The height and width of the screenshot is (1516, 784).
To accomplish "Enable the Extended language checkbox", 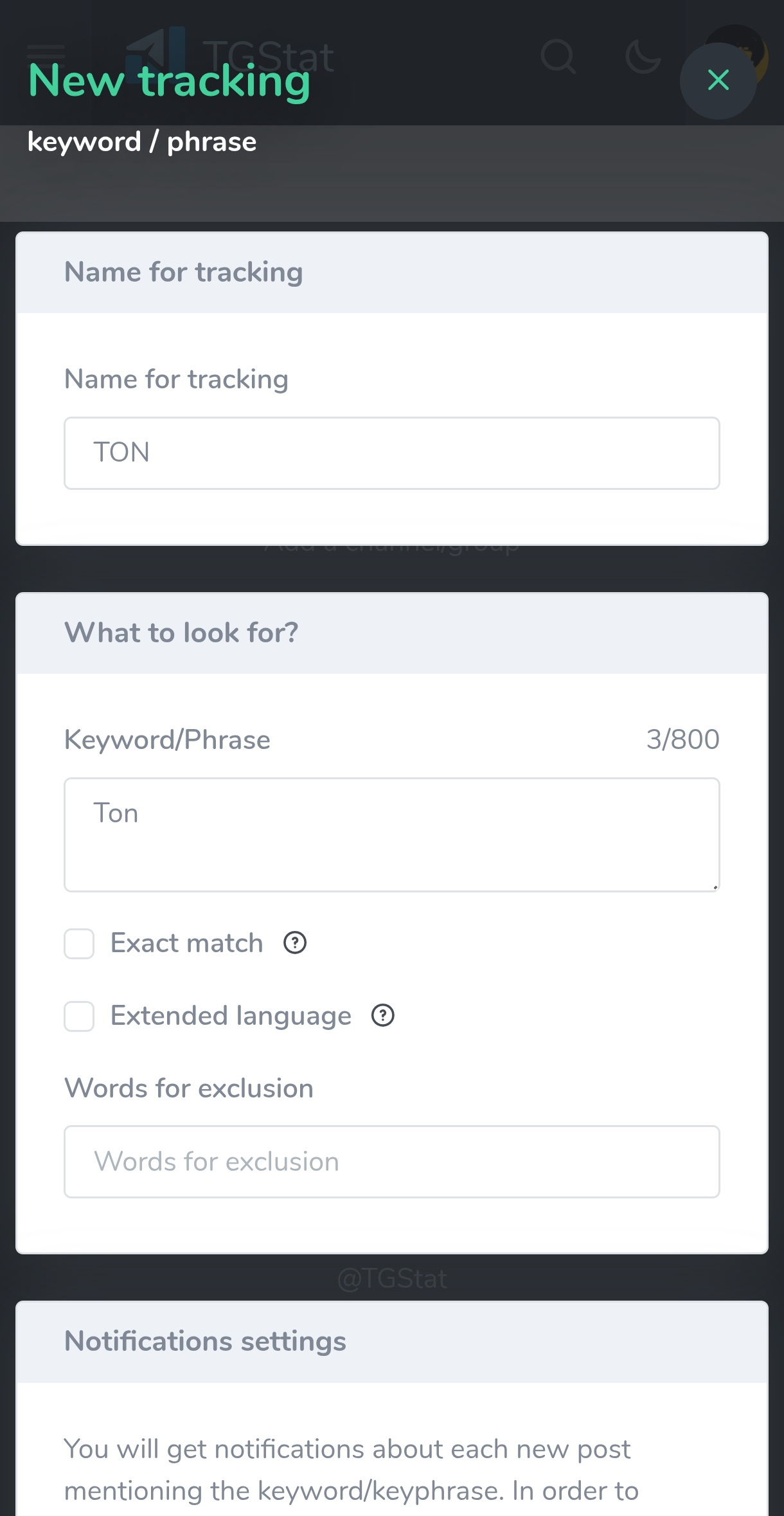I will tap(78, 1016).
